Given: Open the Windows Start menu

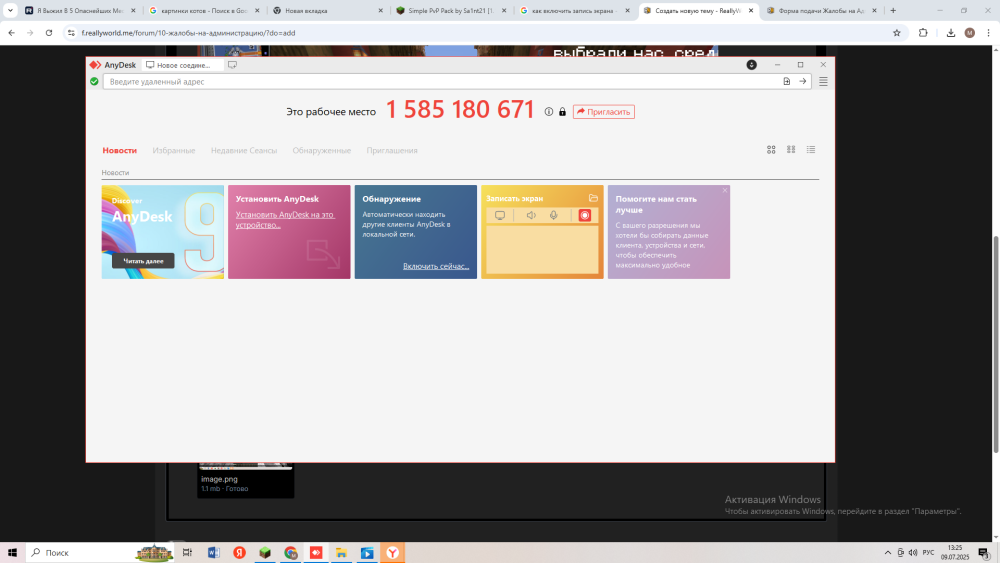Looking at the screenshot, I should pyautogui.click(x=12, y=553).
